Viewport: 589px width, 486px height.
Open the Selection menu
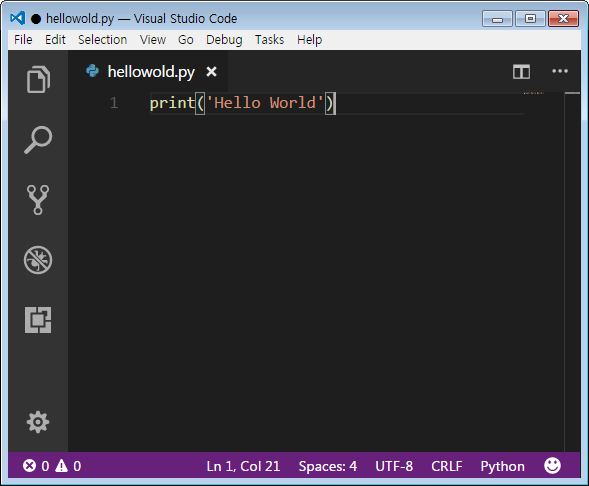click(103, 39)
